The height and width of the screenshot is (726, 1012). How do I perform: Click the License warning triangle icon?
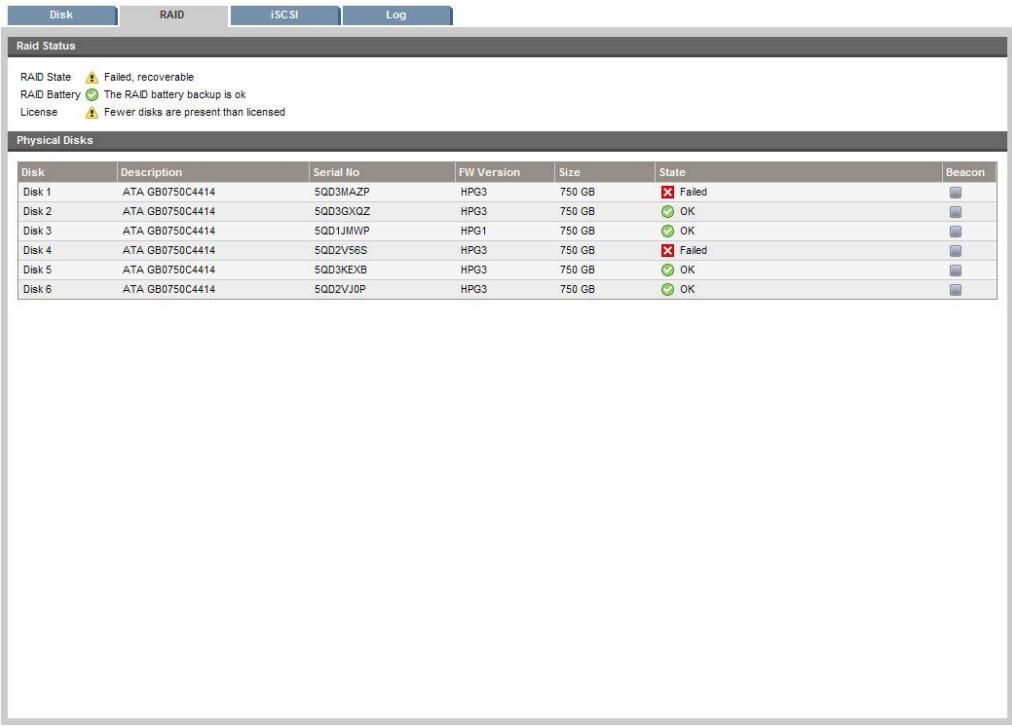[92, 112]
